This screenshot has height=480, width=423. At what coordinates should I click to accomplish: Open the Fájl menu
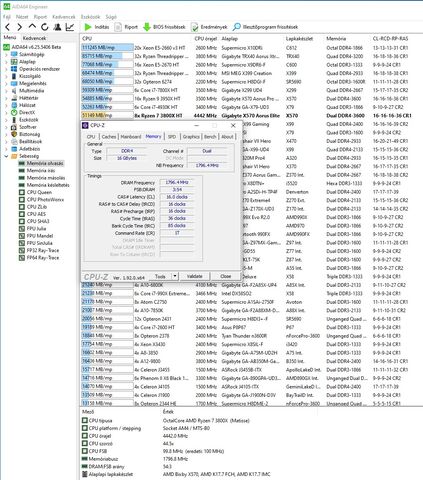[7, 17]
